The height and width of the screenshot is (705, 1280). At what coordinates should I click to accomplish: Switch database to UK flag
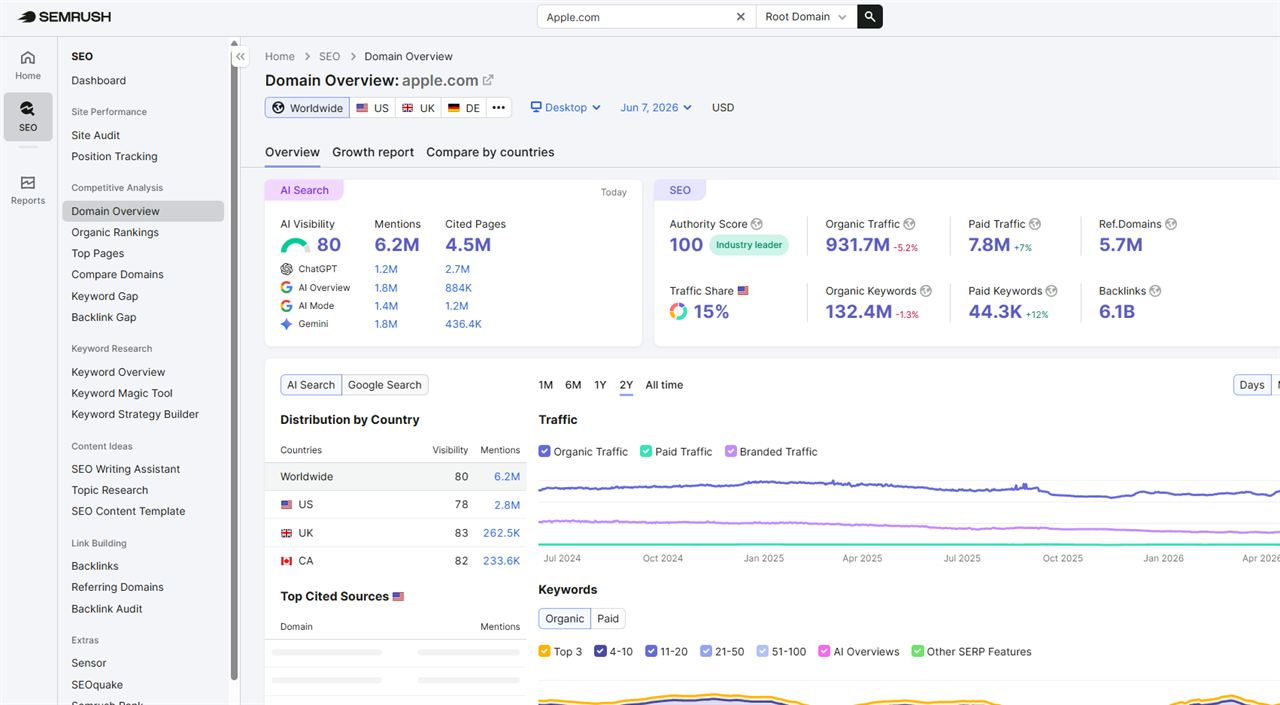419,108
